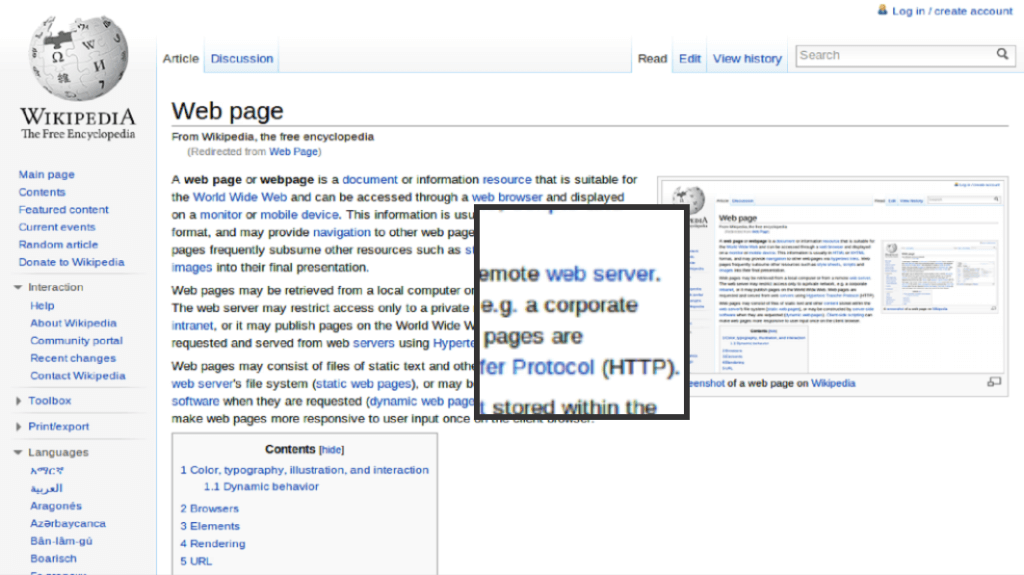Follow the static web pages link
The height and width of the screenshot is (575, 1024).
click(364, 384)
